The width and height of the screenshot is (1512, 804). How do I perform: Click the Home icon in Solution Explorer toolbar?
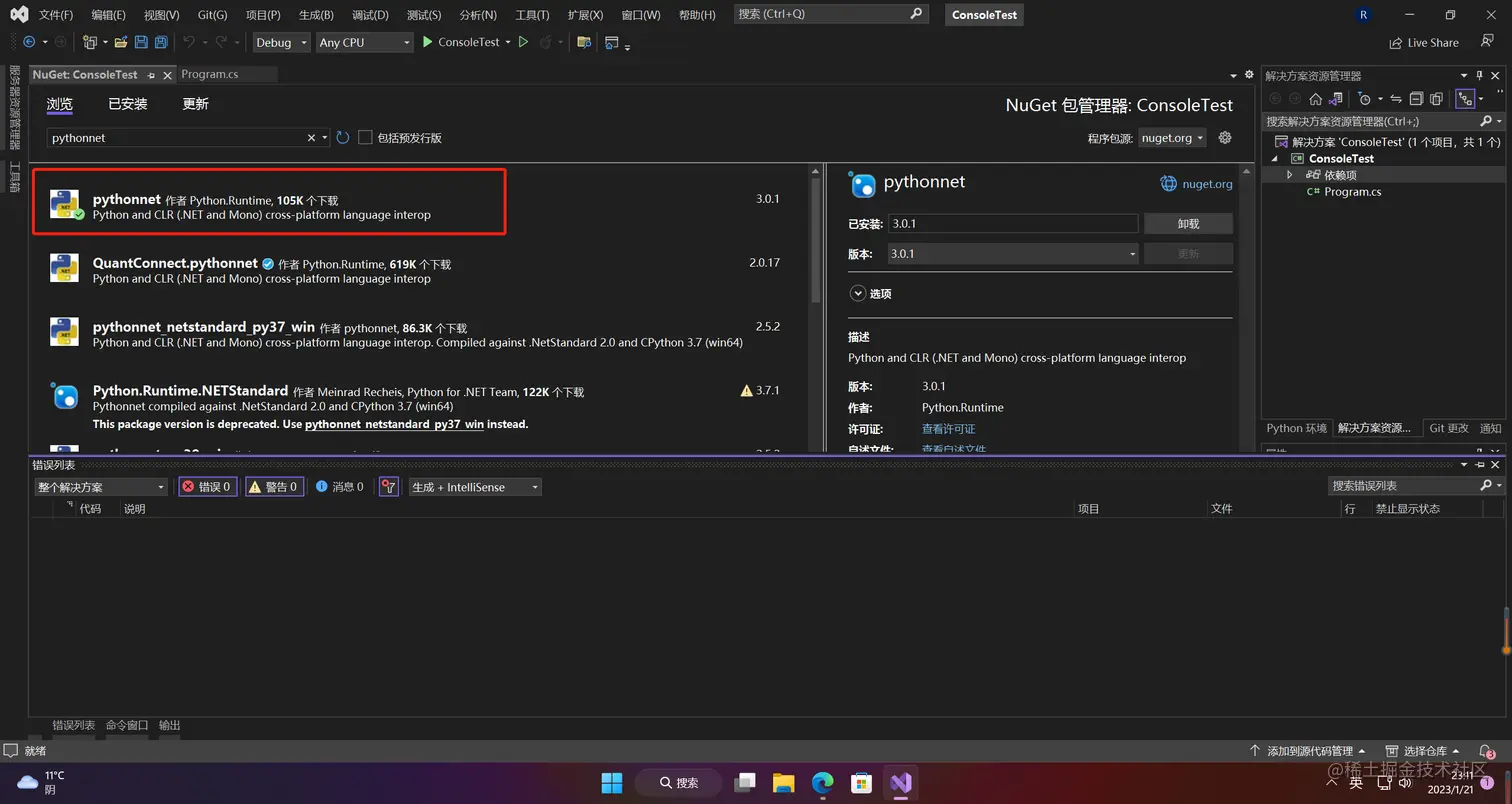[1315, 99]
